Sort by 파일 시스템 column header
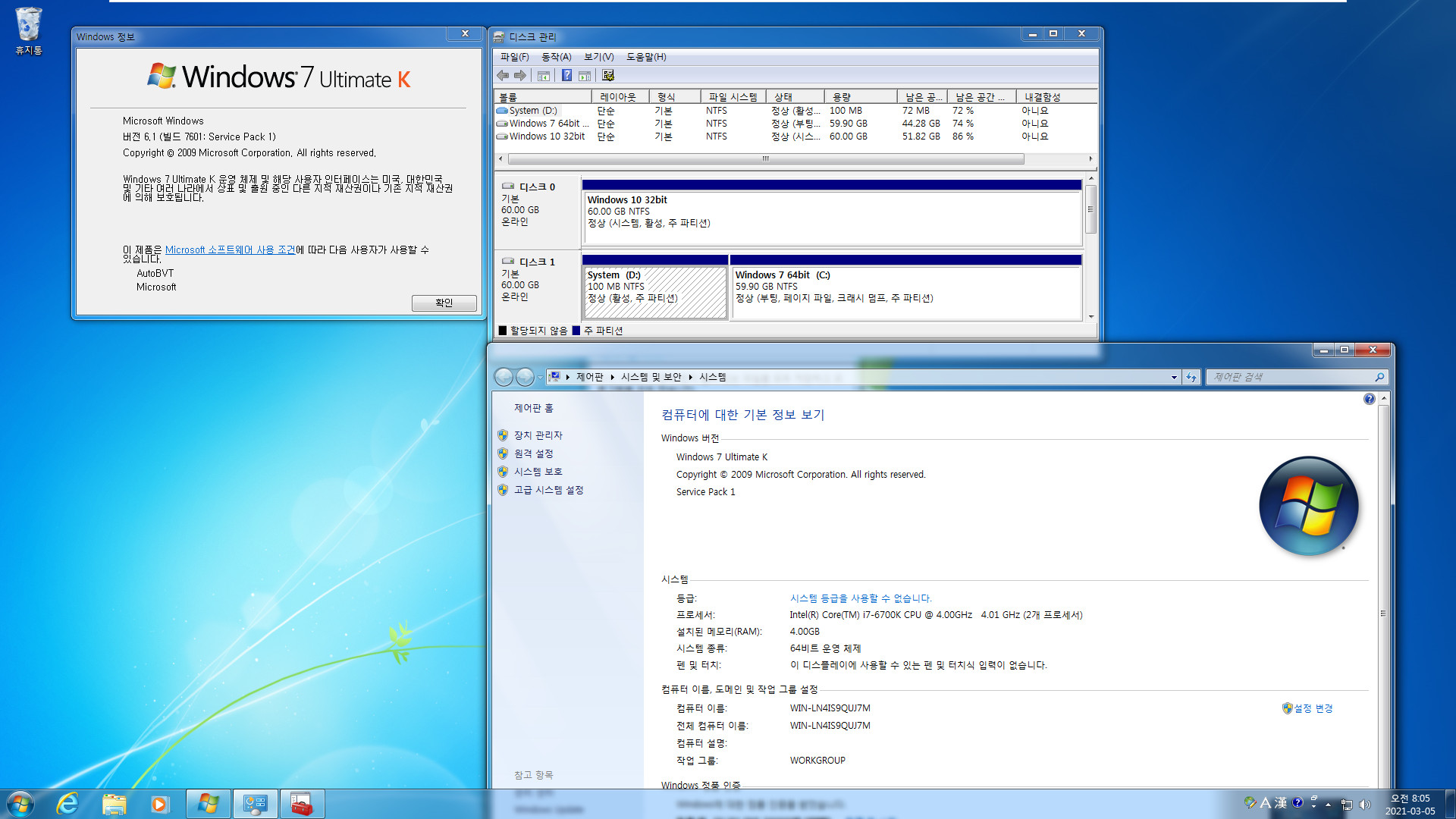 click(733, 97)
